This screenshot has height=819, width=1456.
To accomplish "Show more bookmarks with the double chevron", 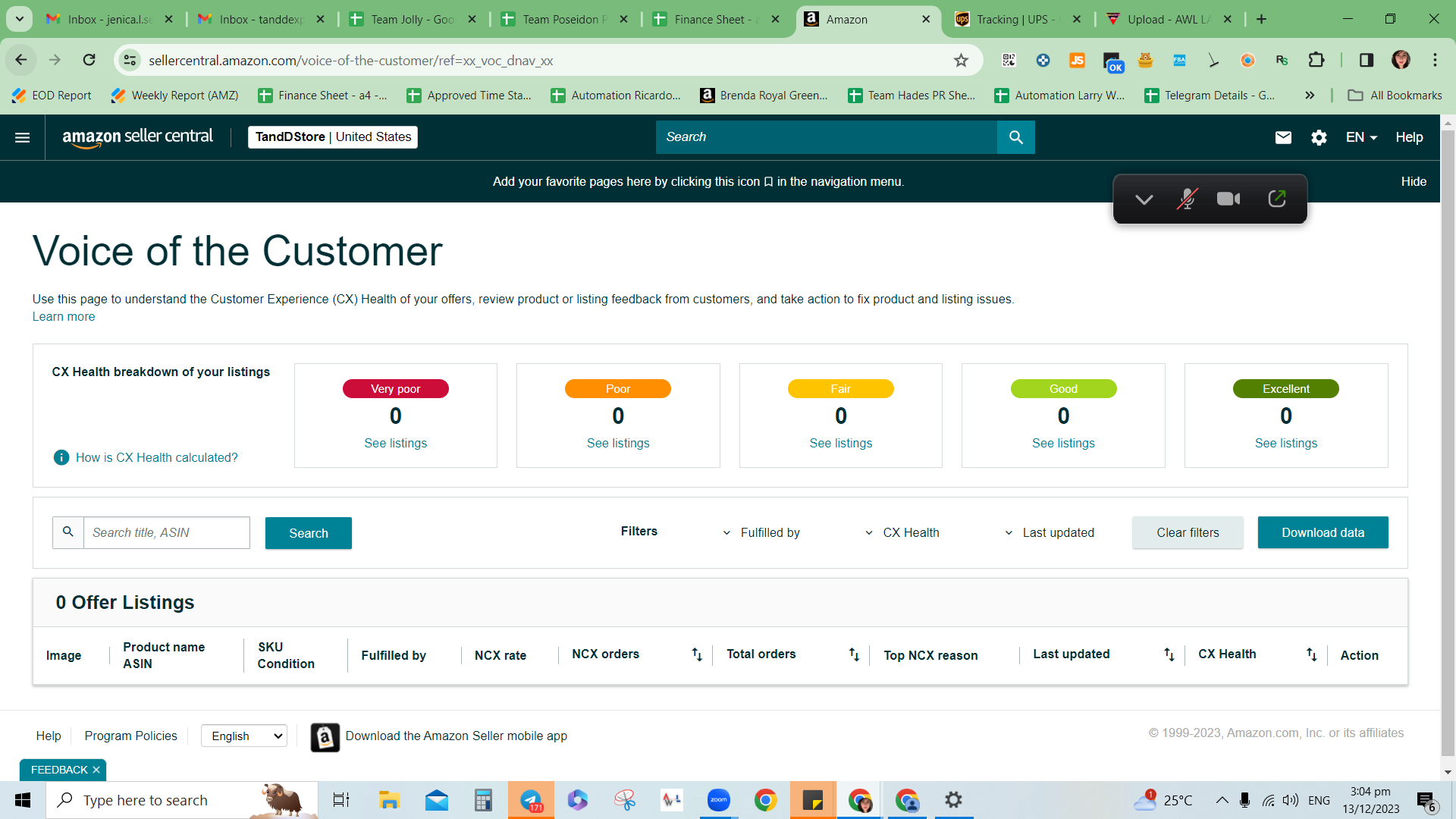I will tap(1310, 96).
